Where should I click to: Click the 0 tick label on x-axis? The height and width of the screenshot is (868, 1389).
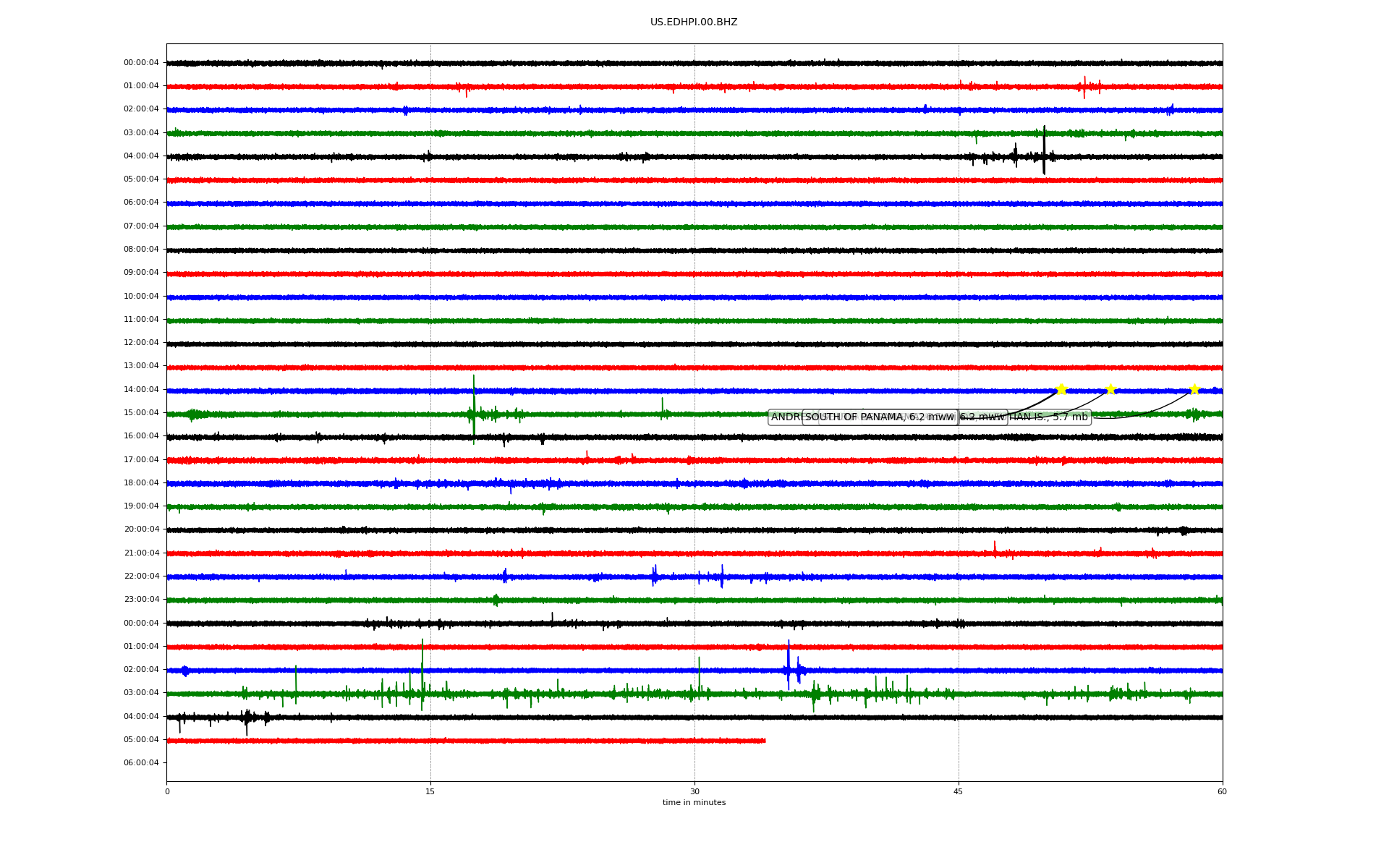click(x=167, y=792)
